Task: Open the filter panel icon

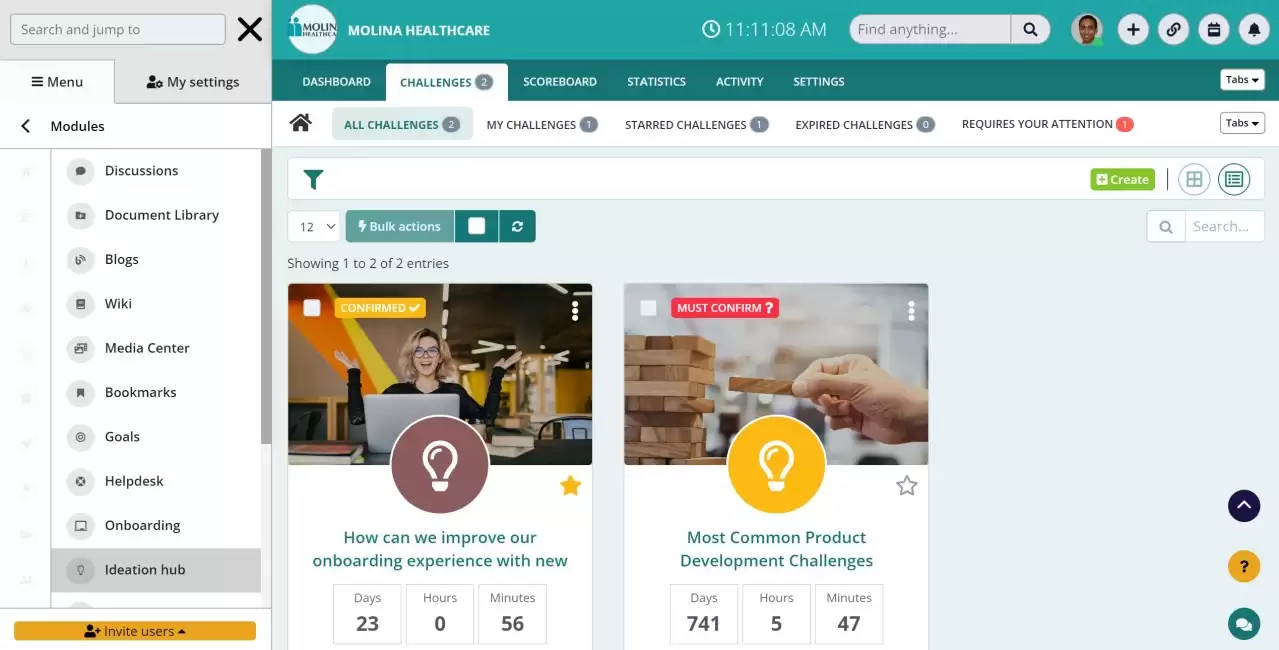Action: click(313, 179)
